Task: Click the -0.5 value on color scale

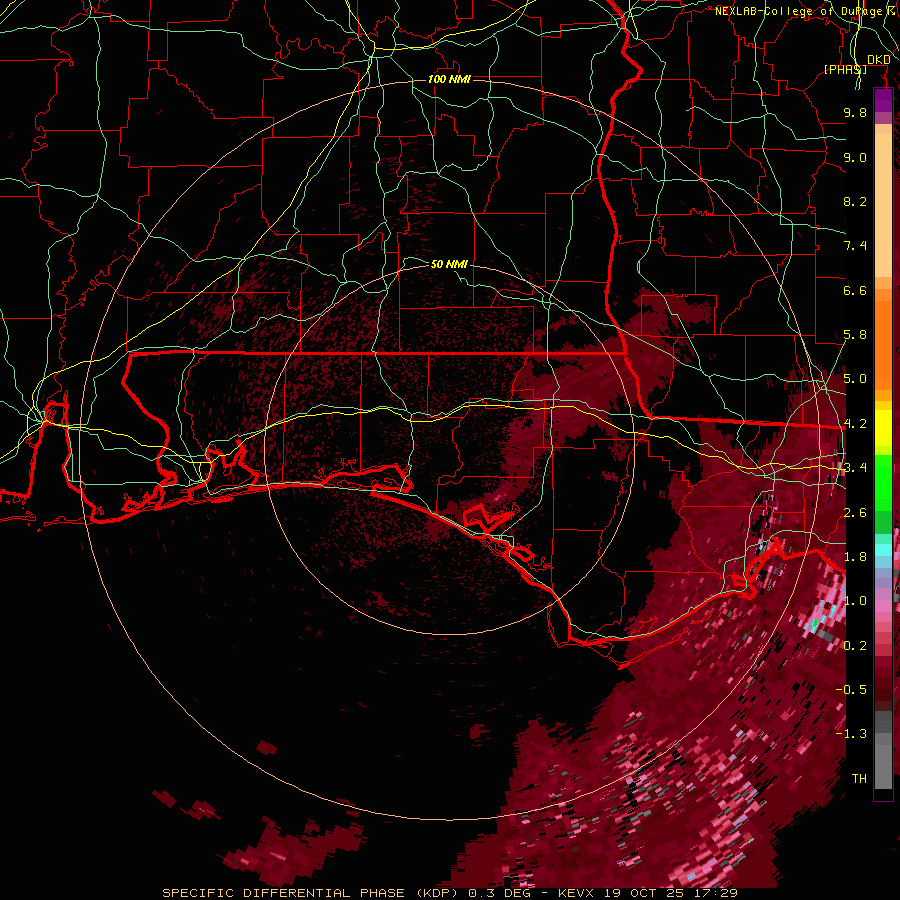Action: pyautogui.click(x=851, y=690)
